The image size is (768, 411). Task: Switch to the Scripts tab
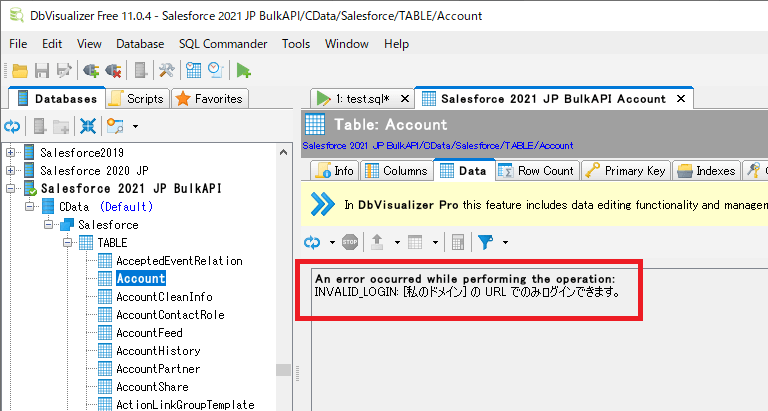138,98
